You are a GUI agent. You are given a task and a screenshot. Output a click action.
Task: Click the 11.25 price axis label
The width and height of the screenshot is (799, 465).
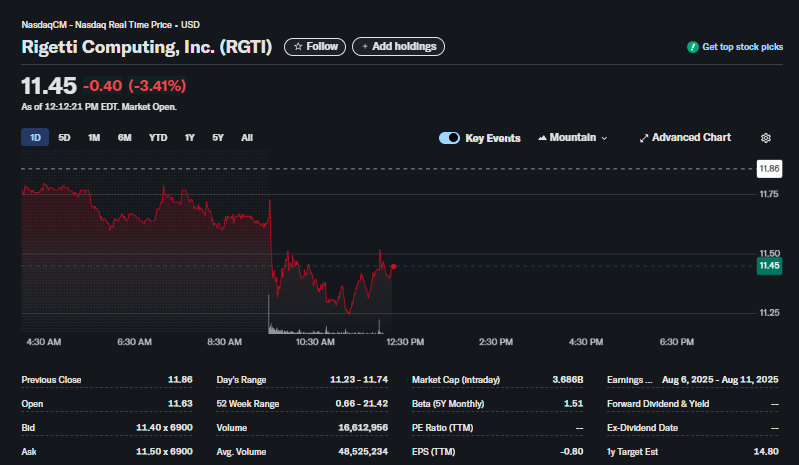[769, 313]
